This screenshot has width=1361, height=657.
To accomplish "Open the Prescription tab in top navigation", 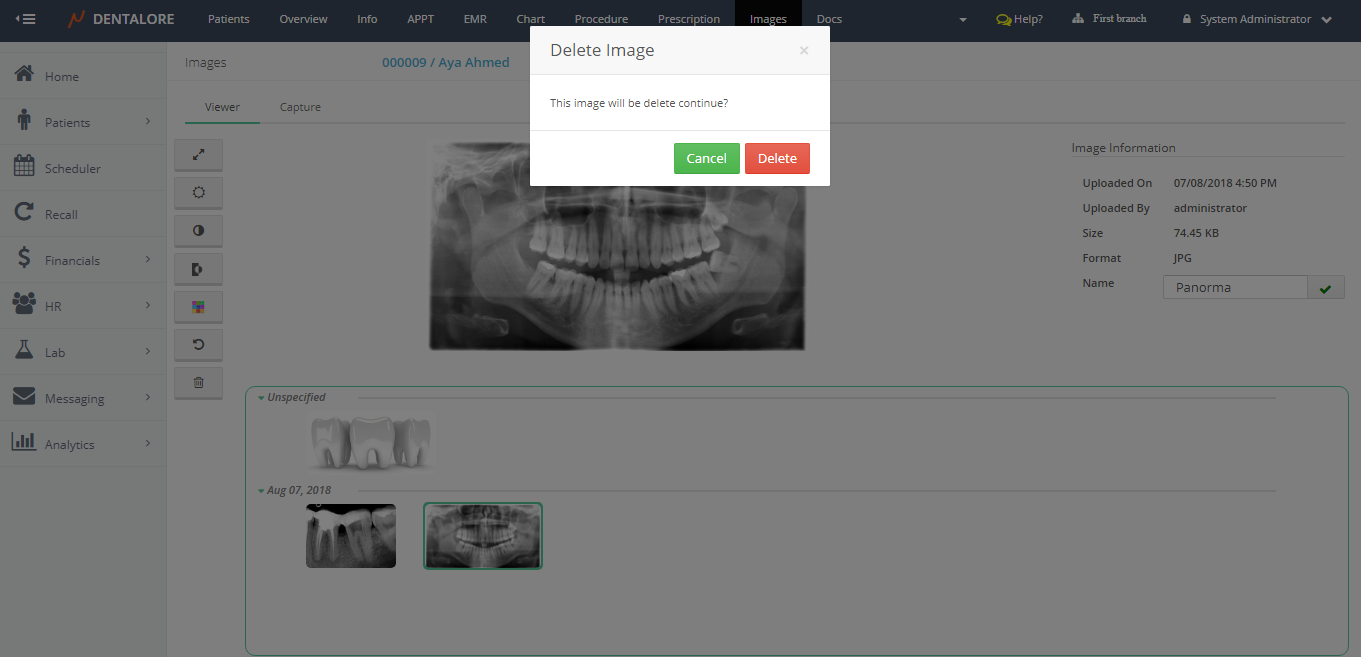I will [x=688, y=19].
